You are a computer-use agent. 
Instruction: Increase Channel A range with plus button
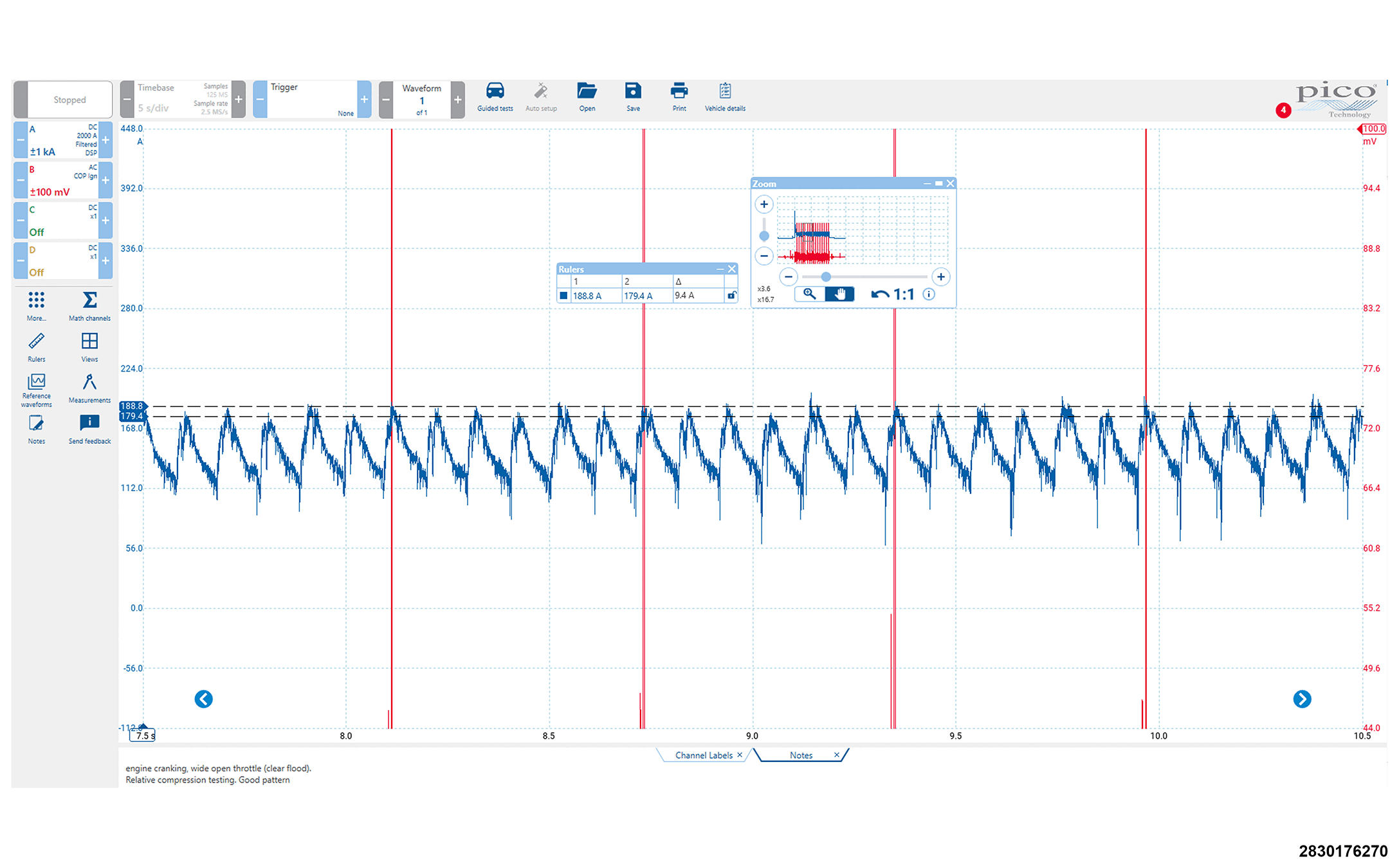coord(105,140)
